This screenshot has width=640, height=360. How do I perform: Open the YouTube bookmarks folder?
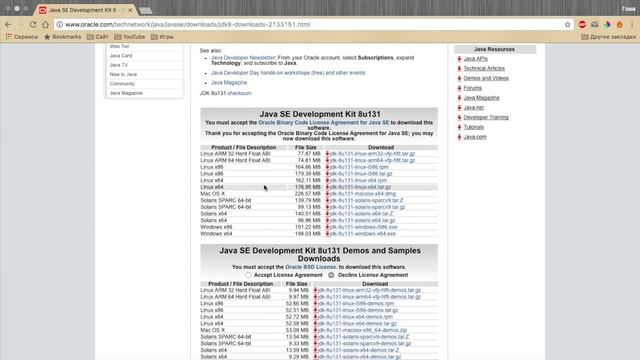click(x=130, y=37)
